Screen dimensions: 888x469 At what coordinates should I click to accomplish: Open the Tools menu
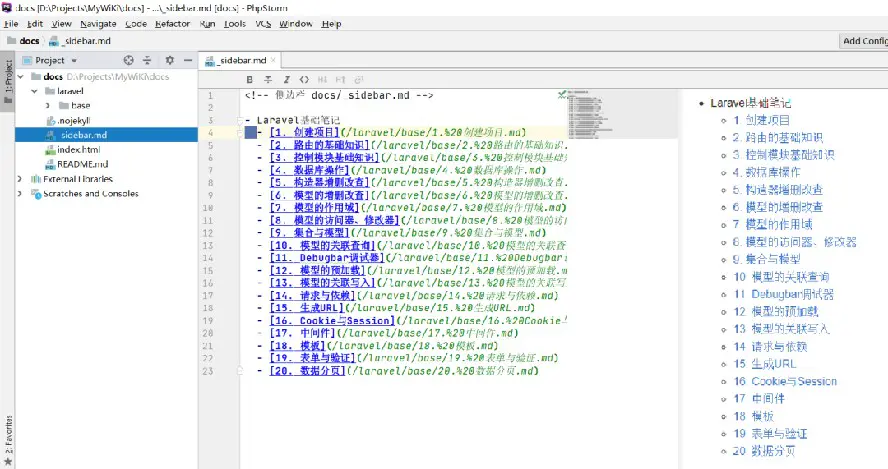click(234, 24)
